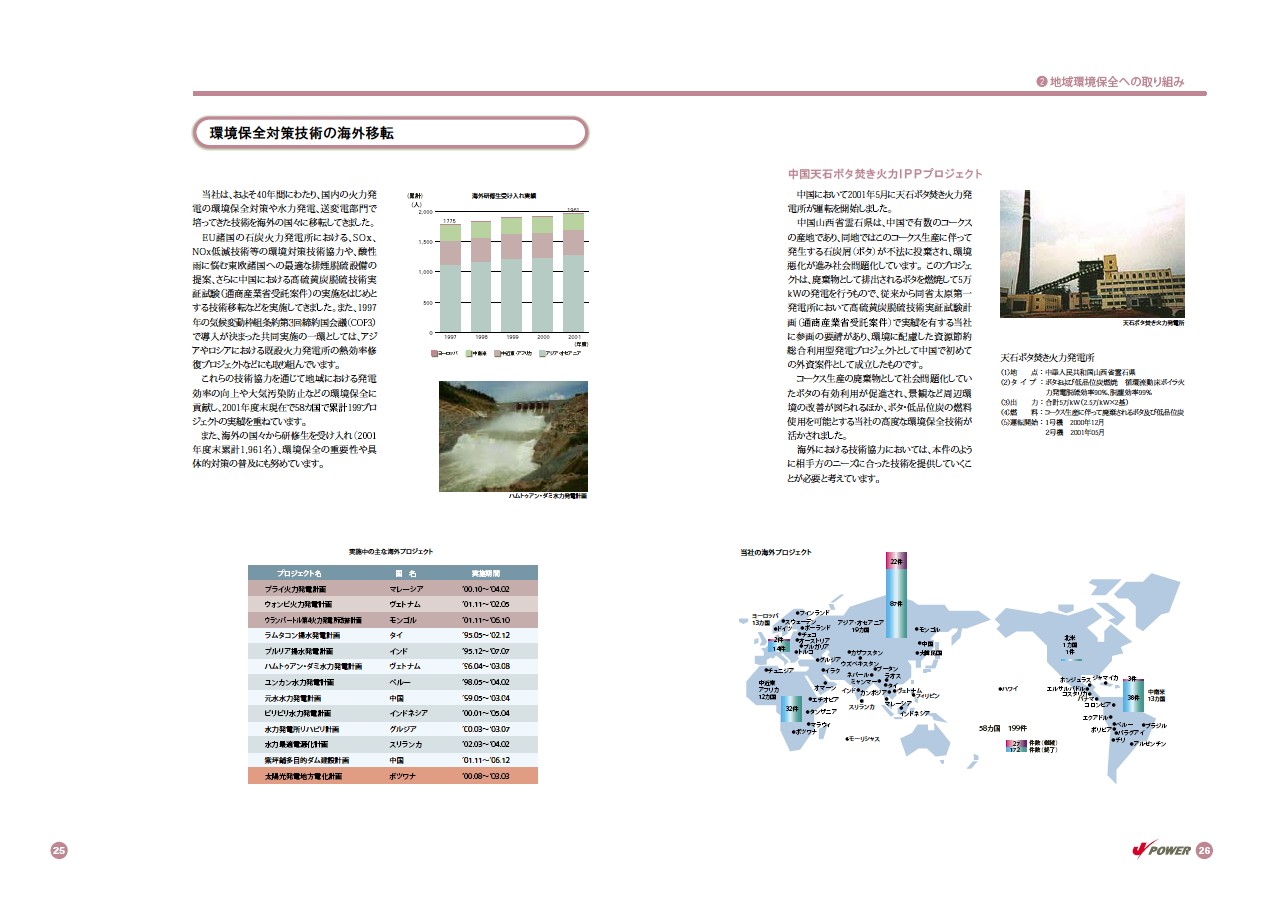Click the header text 地域環境保全への取り組み

point(1117,82)
